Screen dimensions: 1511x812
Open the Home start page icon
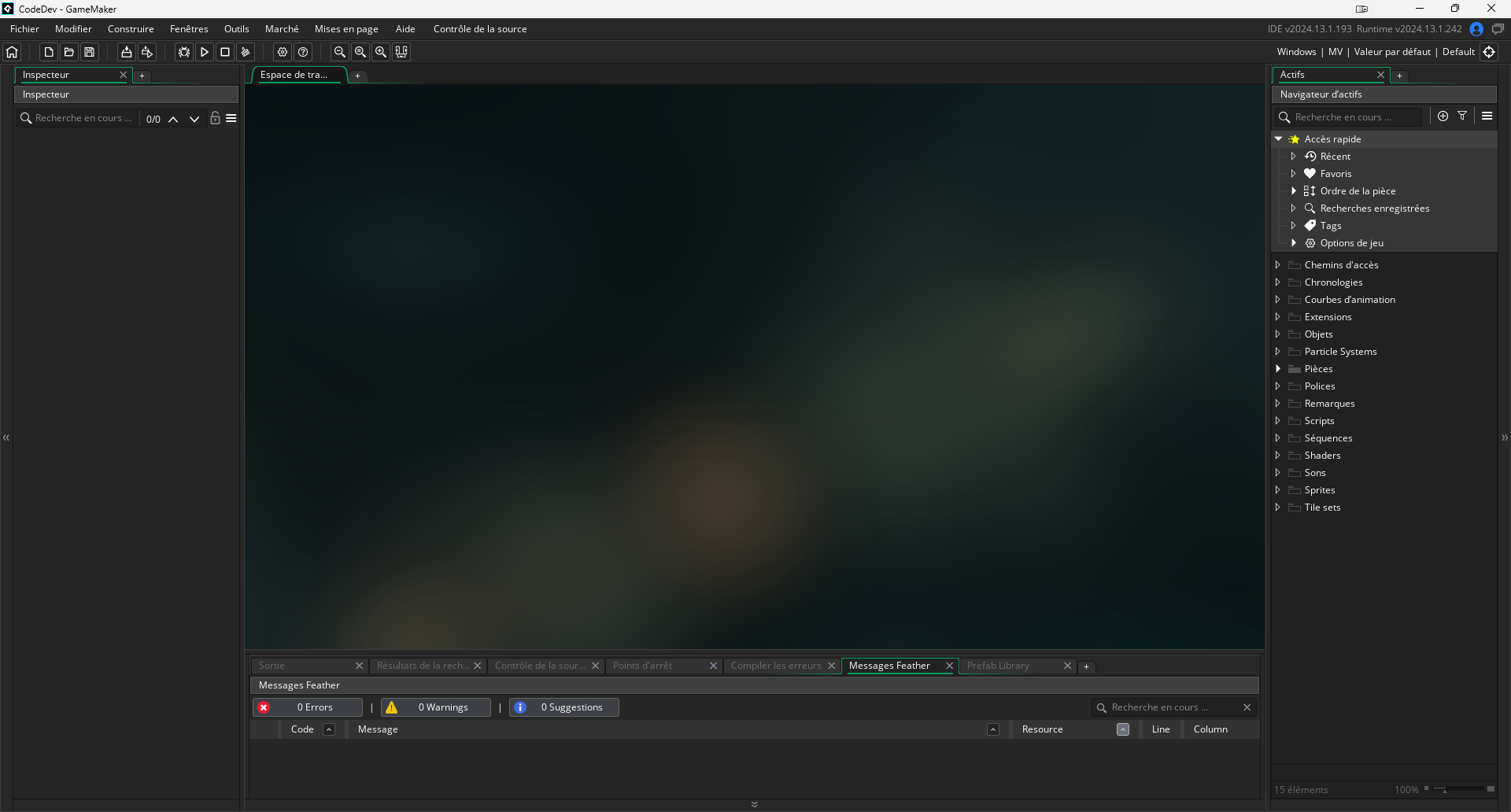(x=12, y=52)
